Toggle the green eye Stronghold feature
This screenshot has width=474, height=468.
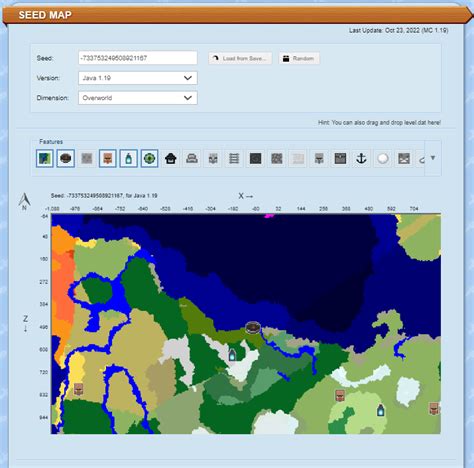coord(150,158)
